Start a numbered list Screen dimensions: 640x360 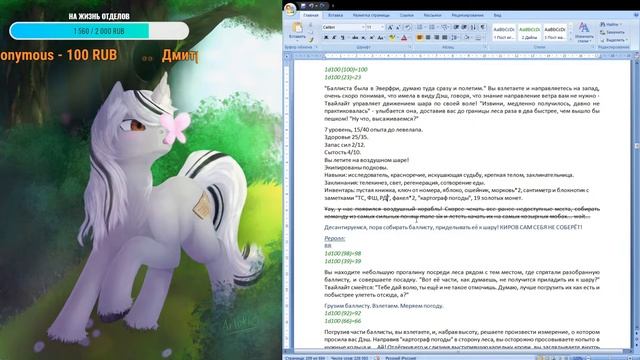point(432,27)
